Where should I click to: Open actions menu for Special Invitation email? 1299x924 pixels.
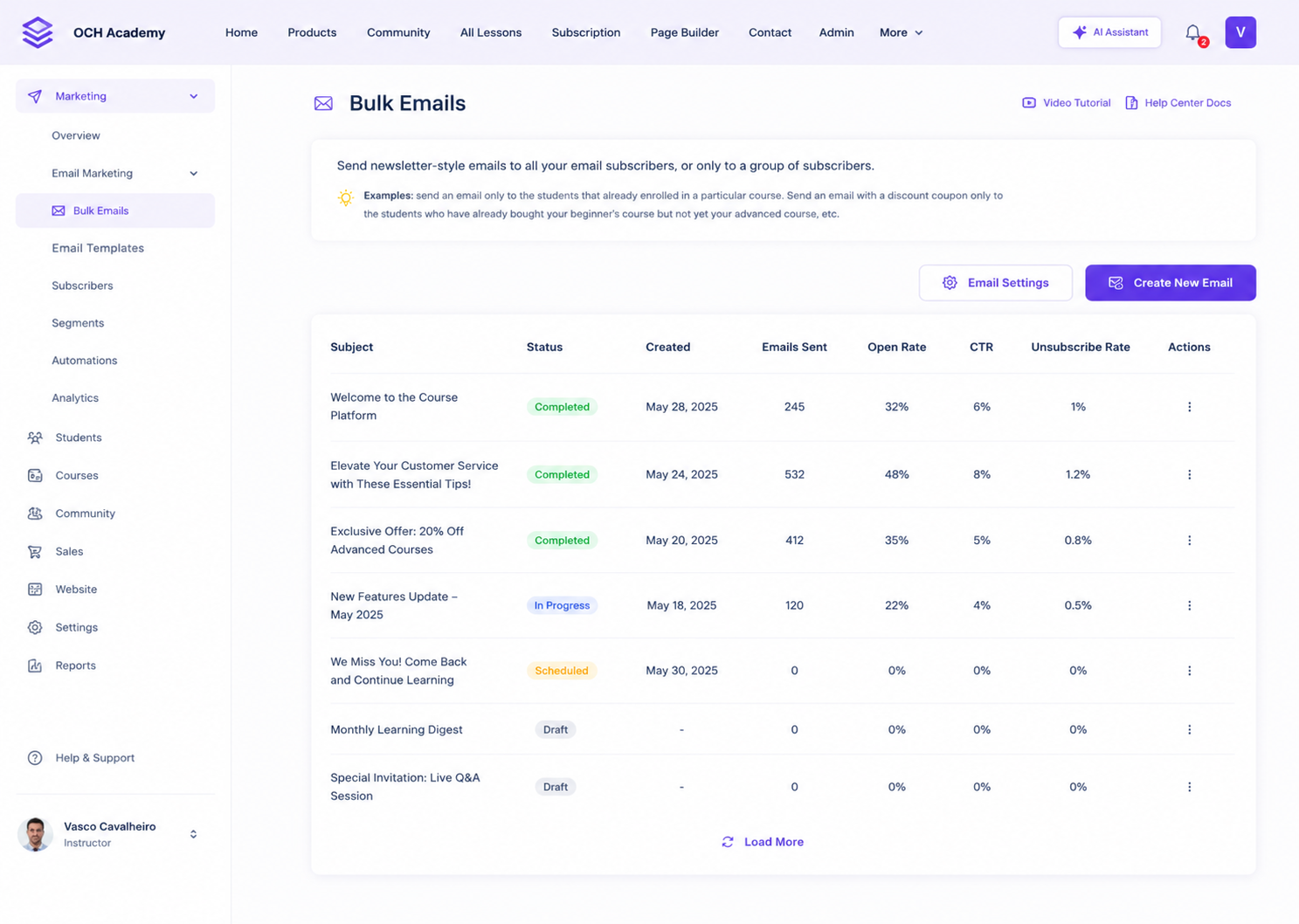(1189, 787)
